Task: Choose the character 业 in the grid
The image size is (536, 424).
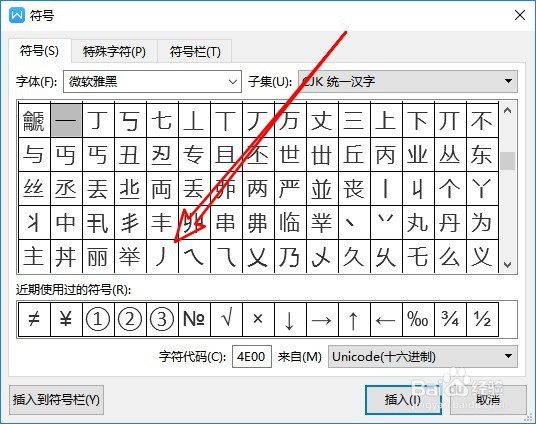Action: [419, 155]
